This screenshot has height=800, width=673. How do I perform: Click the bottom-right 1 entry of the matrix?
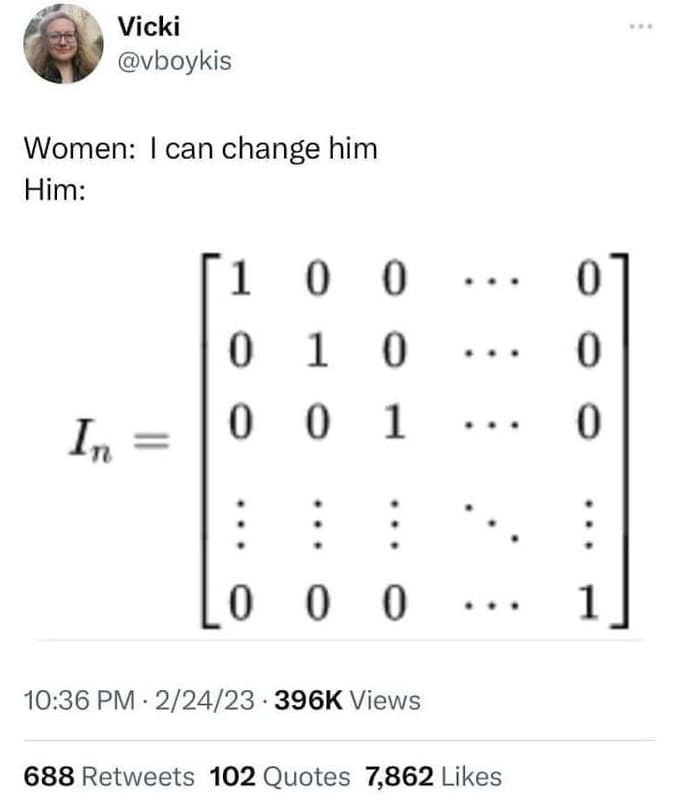[590, 601]
